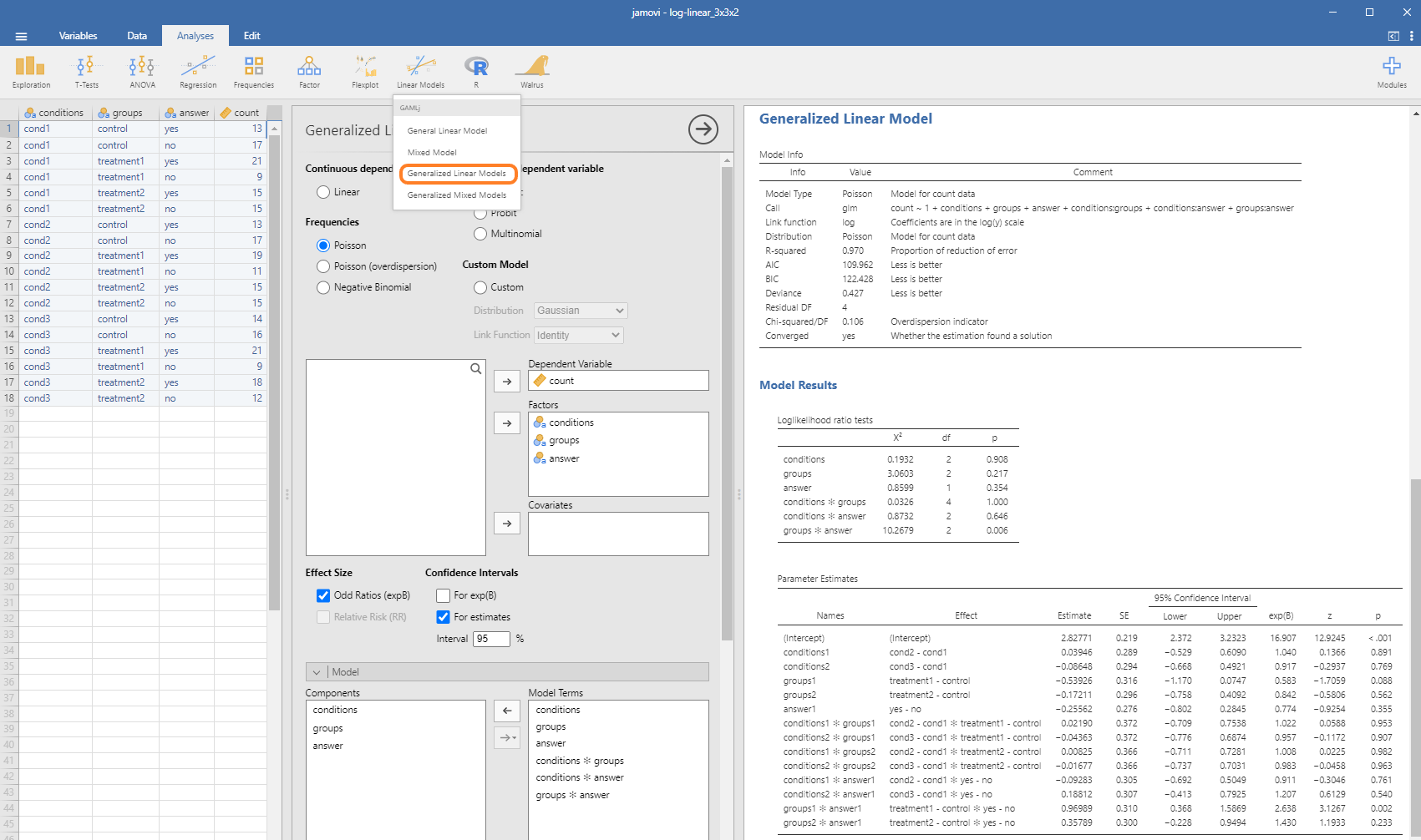Open the Link Function dropdown showing Identity
The width and height of the screenshot is (1421, 840).
pos(579,335)
